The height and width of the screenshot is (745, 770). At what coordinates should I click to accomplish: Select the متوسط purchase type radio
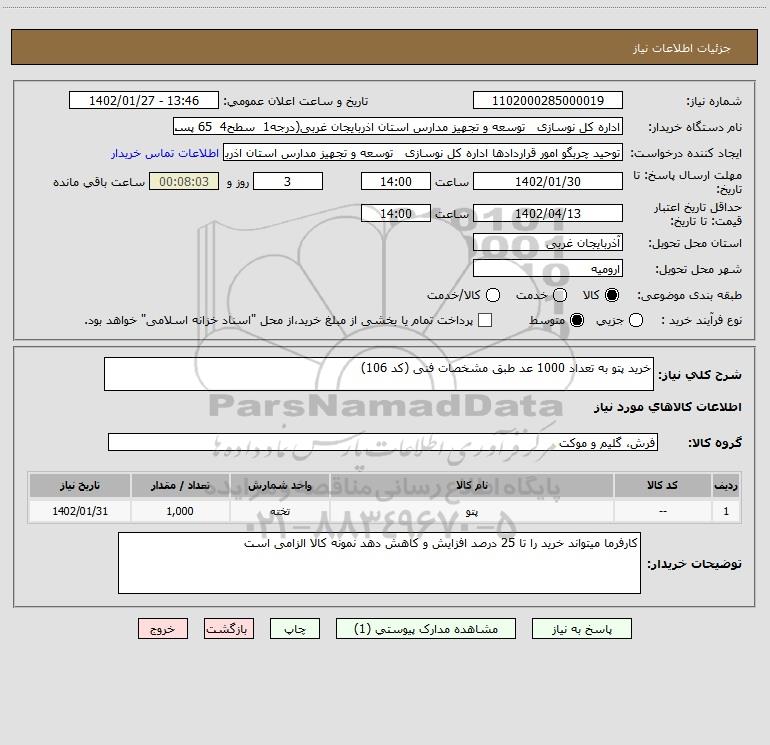pyautogui.click(x=577, y=320)
